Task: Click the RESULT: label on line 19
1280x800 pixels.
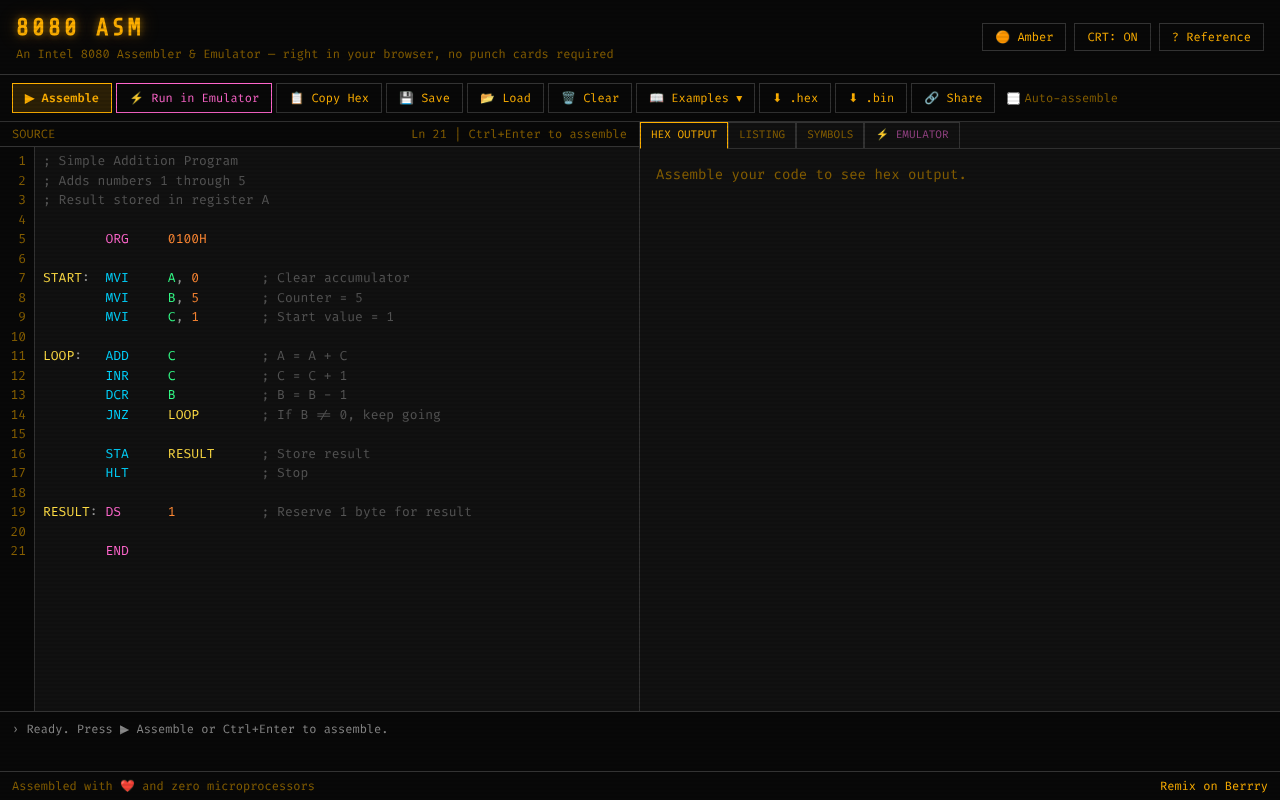Action: (70, 512)
